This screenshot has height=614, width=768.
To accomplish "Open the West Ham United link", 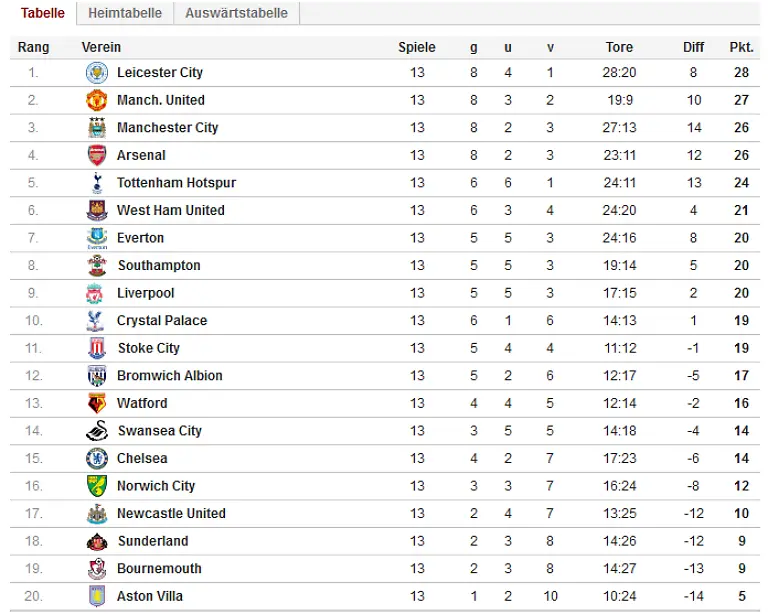I will (170, 210).
